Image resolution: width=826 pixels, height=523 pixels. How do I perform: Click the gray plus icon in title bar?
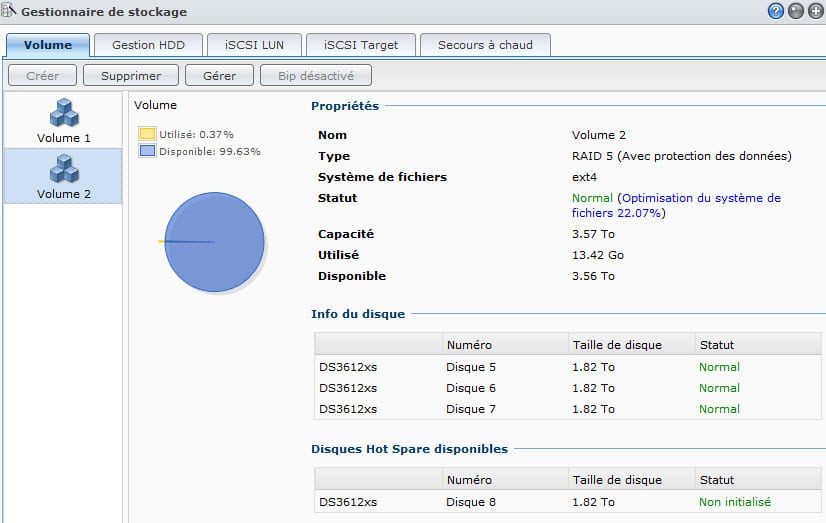(813, 12)
